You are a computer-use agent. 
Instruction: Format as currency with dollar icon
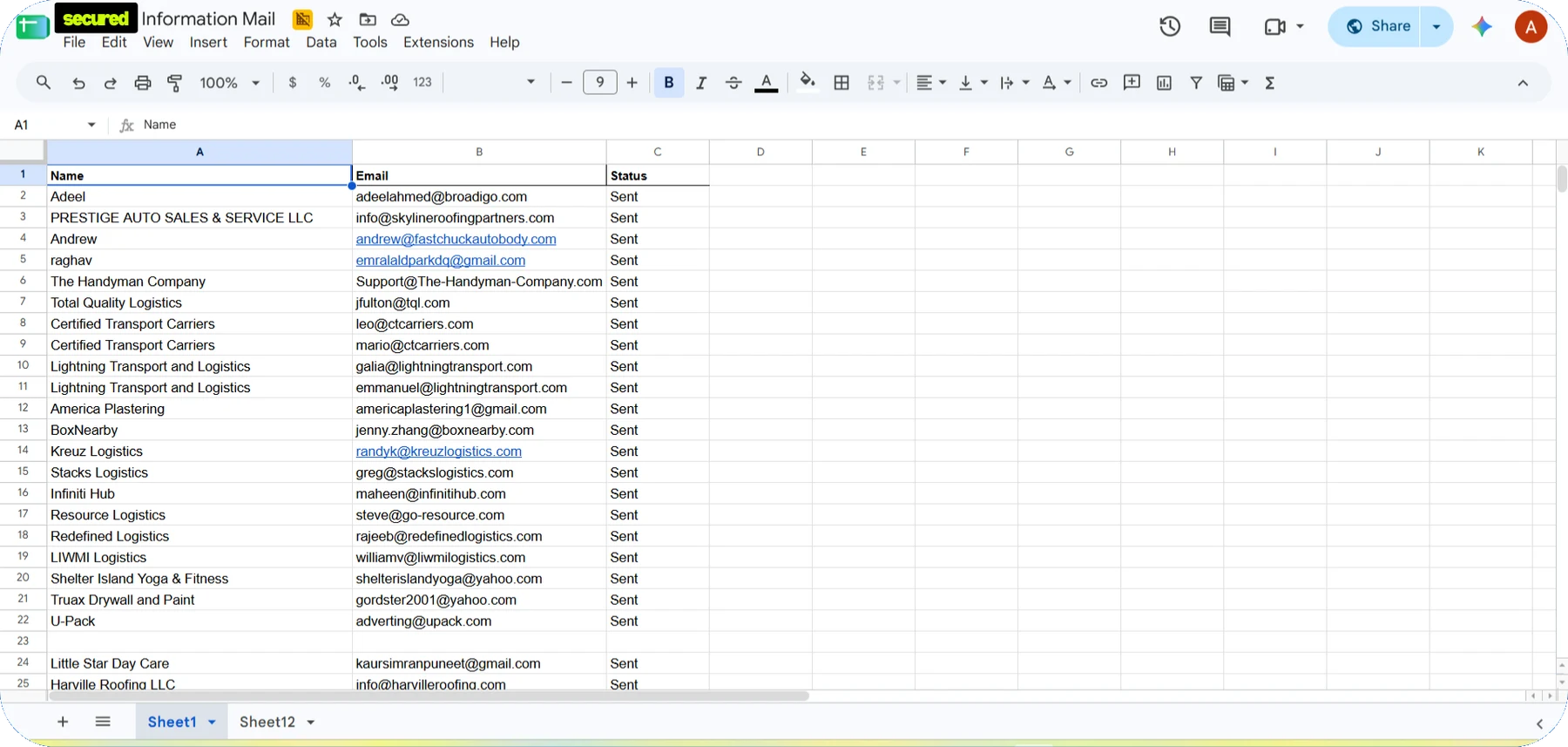293,83
